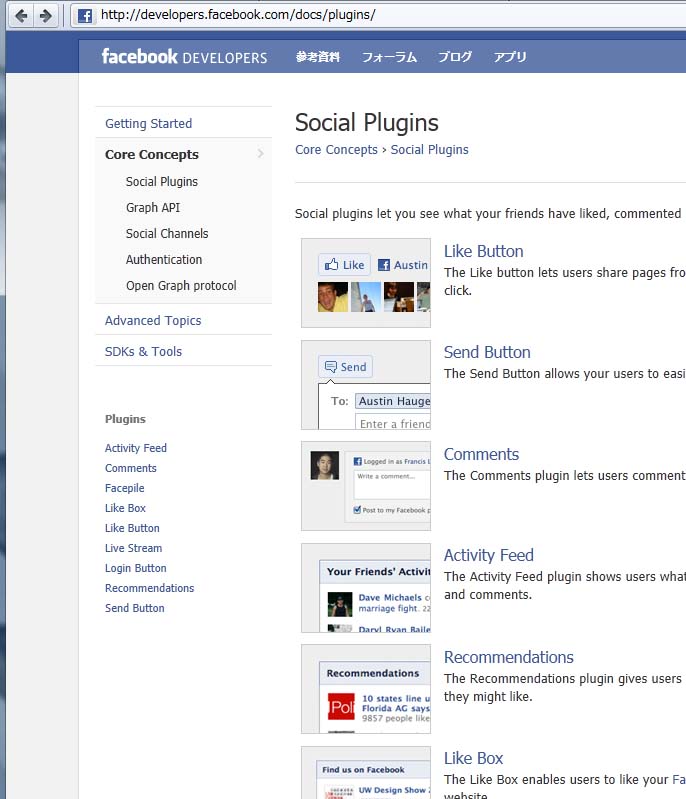Screen dimensions: 686x799
Task: Toggle Post to my Facebook checkbox
Action: click(x=357, y=510)
